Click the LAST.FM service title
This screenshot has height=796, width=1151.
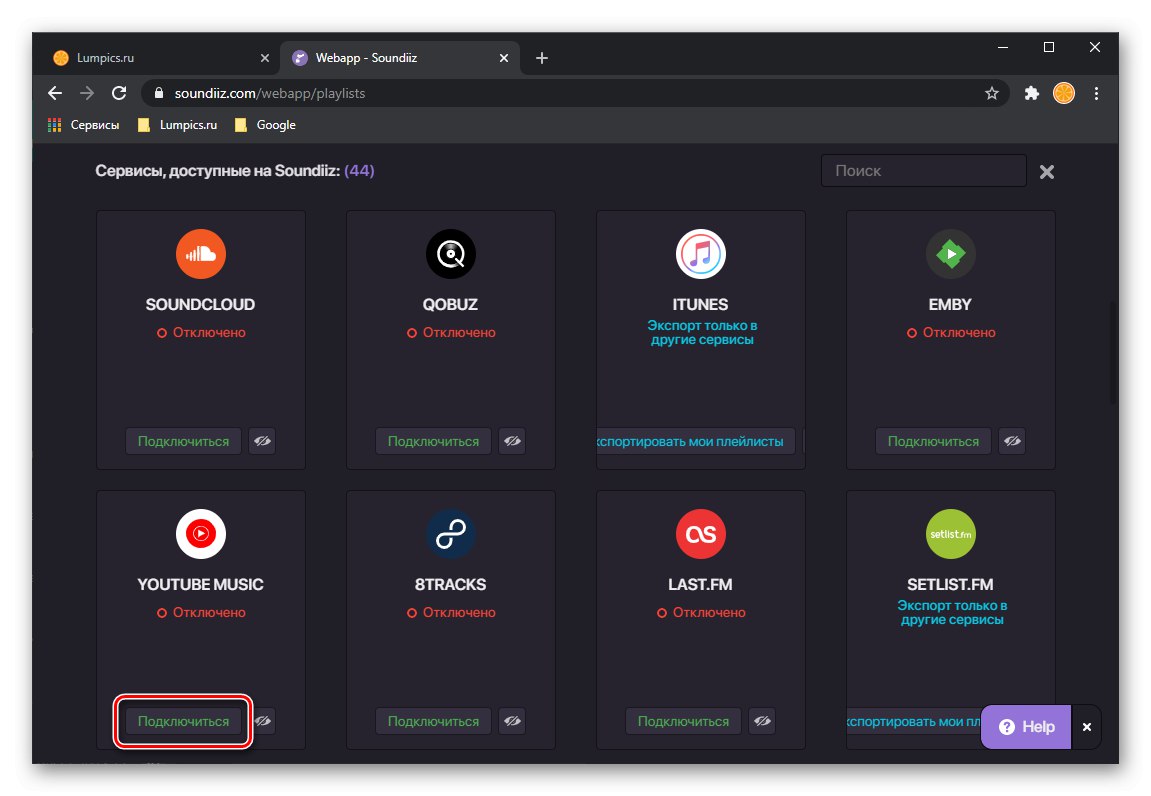pyautogui.click(x=700, y=585)
